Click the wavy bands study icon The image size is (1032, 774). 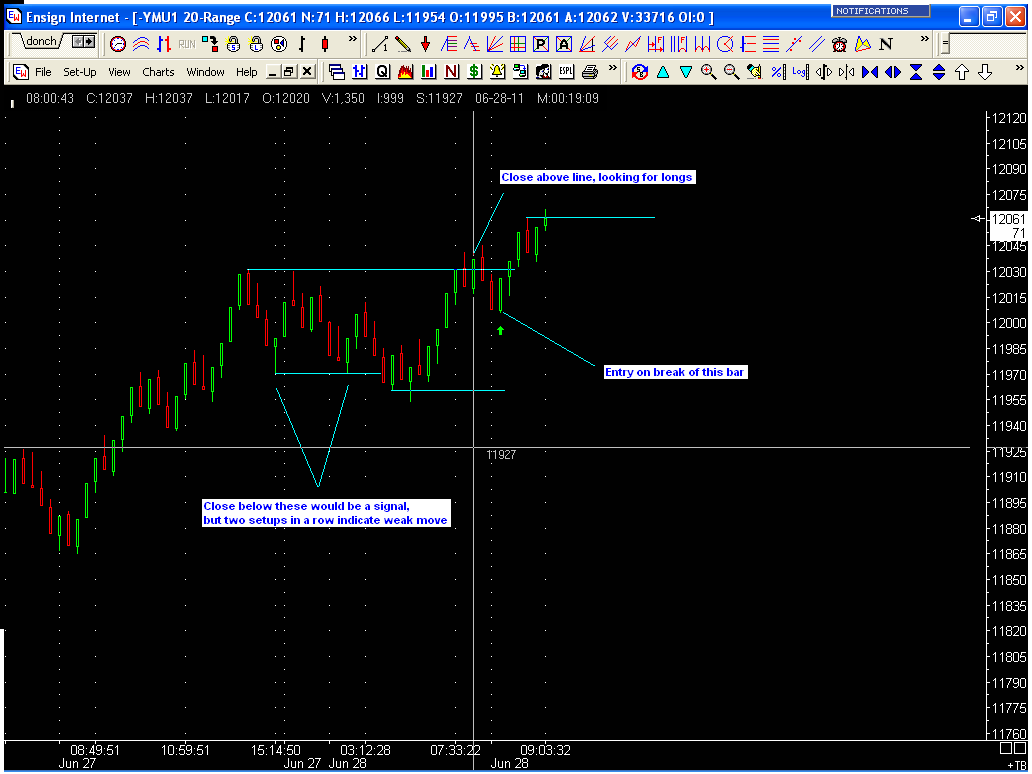(141, 44)
